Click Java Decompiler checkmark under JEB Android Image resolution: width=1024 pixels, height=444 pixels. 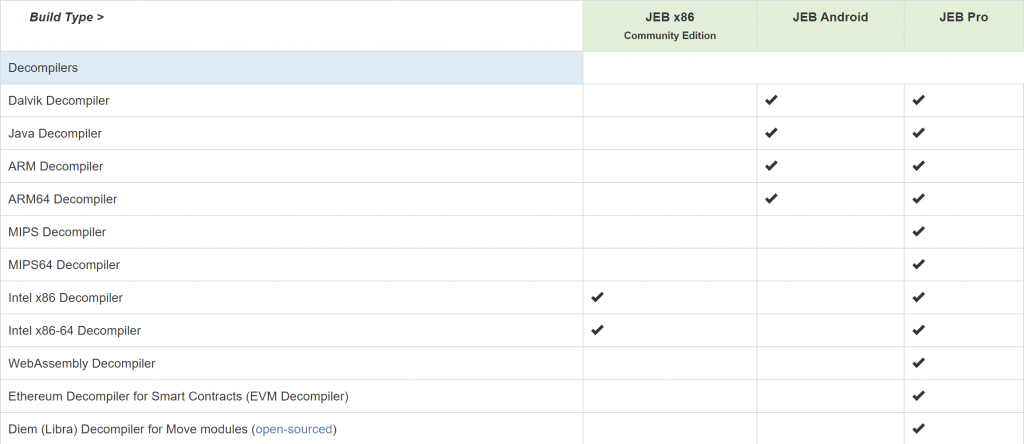coord(771,133)
